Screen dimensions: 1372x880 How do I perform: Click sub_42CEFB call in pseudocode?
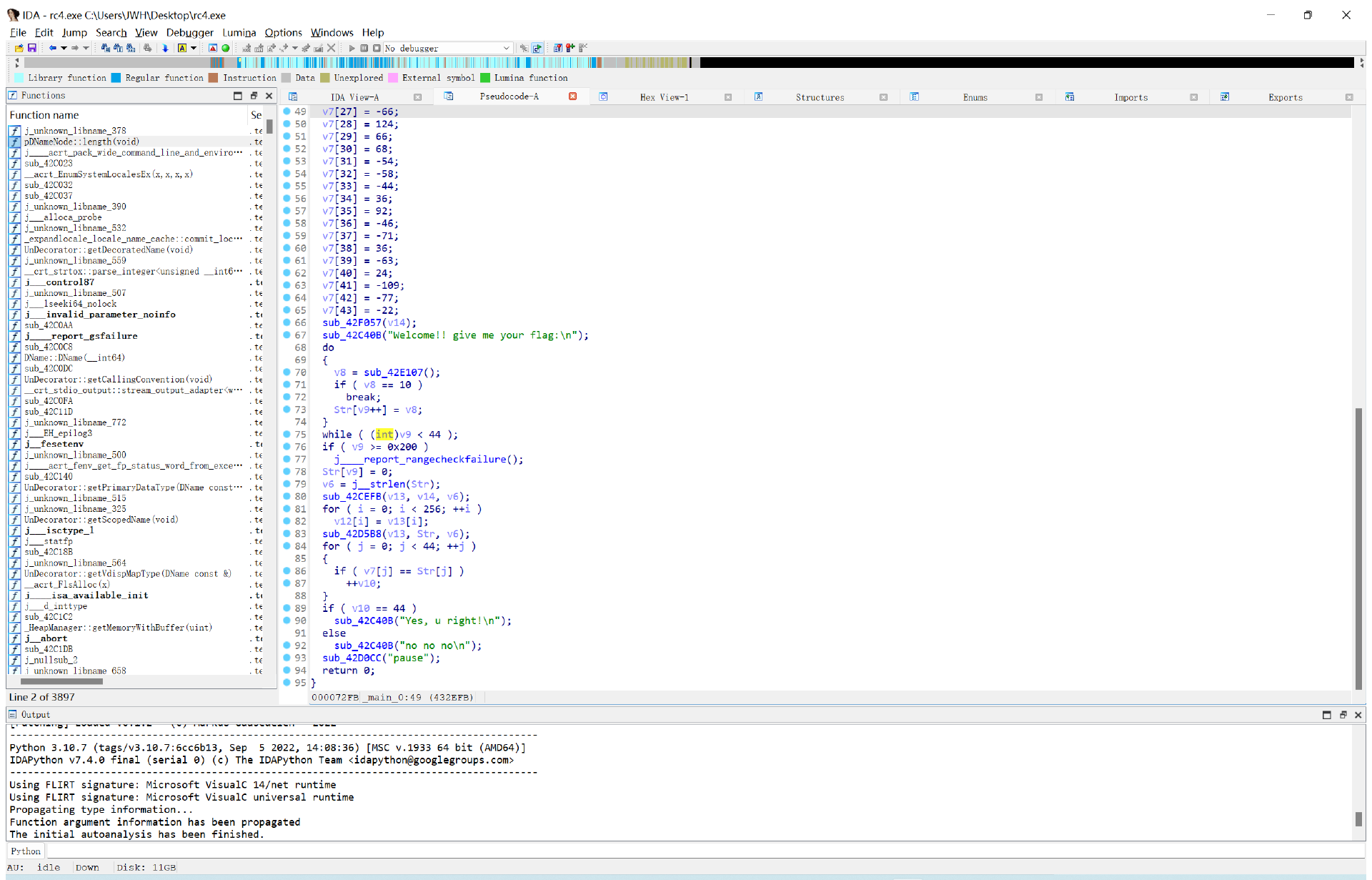(x=352, y=497)
